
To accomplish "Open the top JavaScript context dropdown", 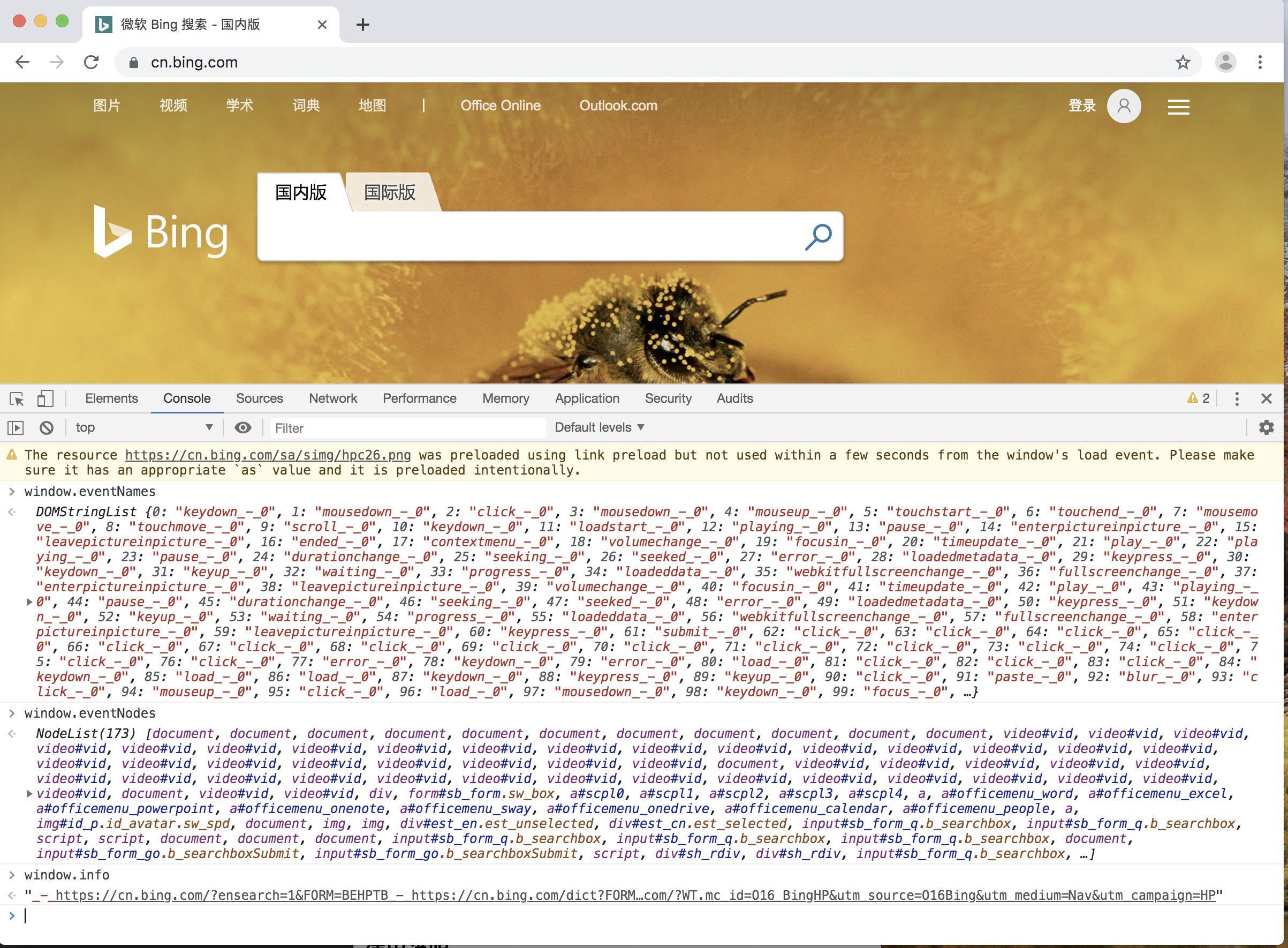I will 143,427.
